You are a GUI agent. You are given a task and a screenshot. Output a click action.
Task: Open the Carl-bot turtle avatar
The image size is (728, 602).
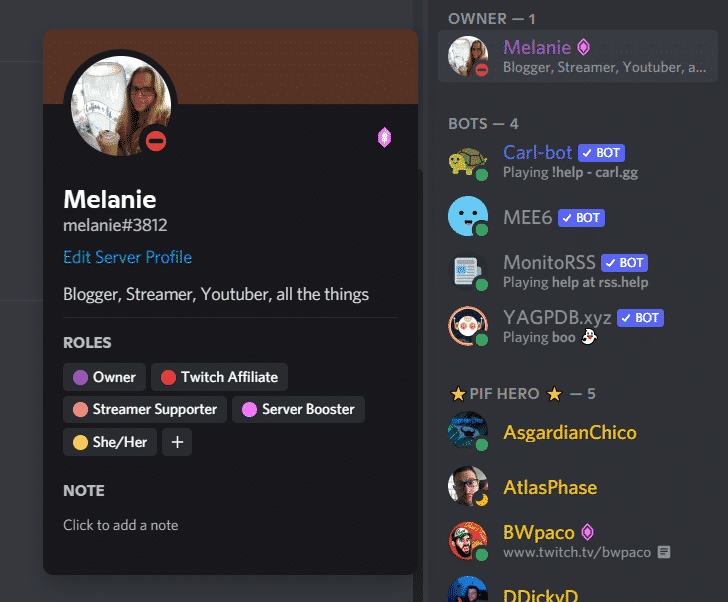point(468,162)
